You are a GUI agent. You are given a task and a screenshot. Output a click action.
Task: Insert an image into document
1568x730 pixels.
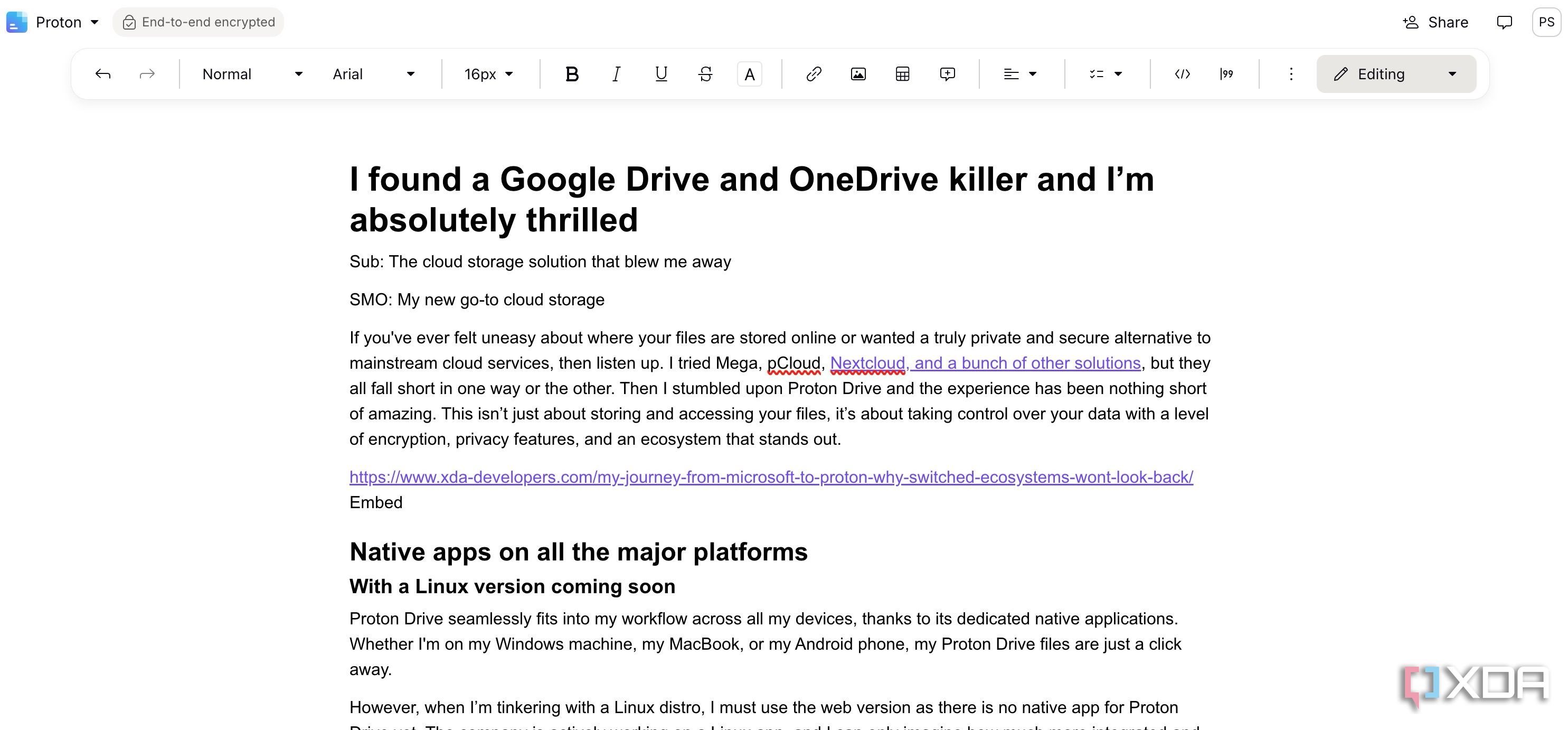pyautogui.click(x=858, y=74)
